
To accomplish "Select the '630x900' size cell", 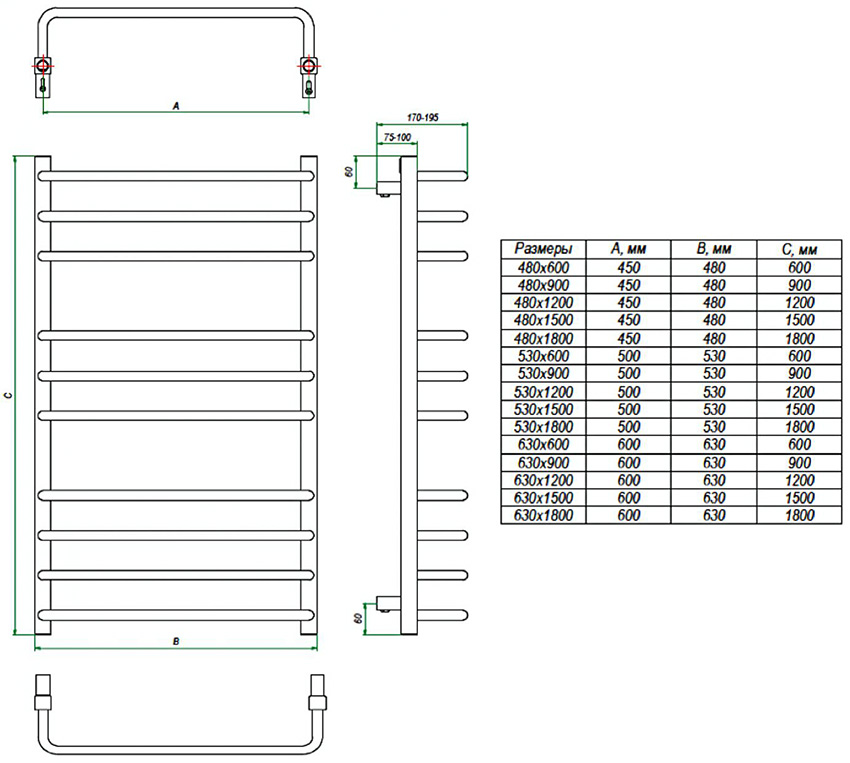I will [x=543, y=462].
